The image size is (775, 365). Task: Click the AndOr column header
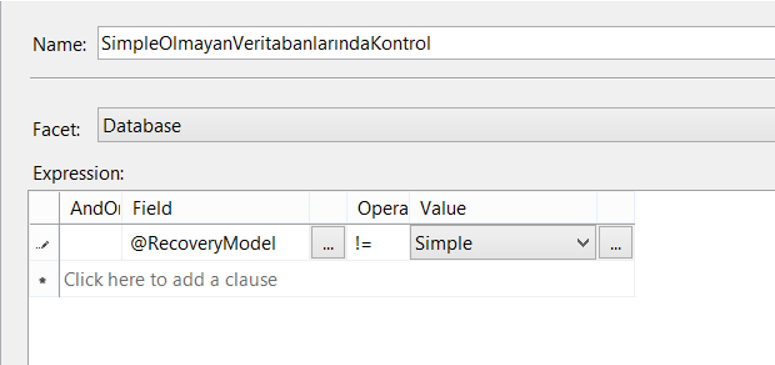(91, 208)
